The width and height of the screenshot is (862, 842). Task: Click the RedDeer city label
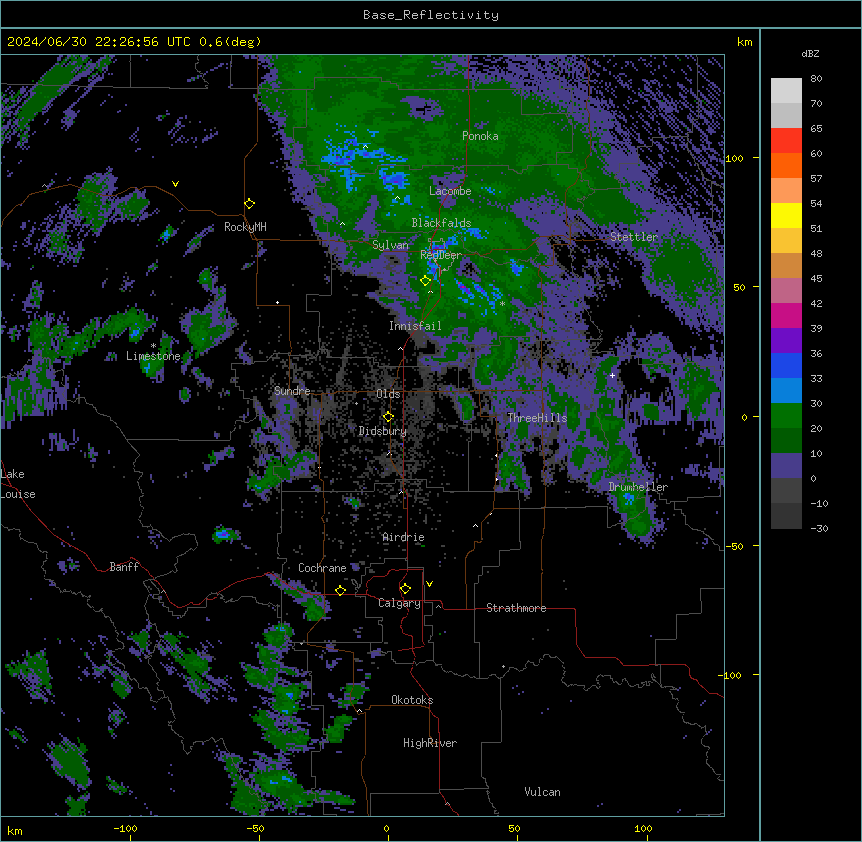tap(441, 255)
